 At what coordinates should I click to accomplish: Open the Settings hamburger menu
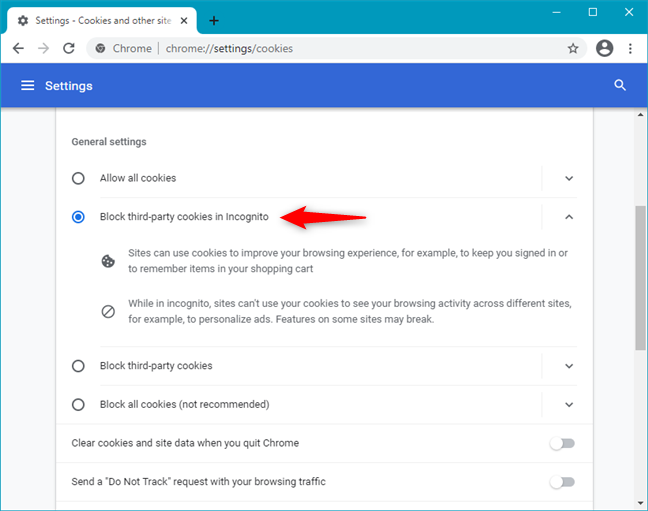pyautogui.click(x=27, y=86)
